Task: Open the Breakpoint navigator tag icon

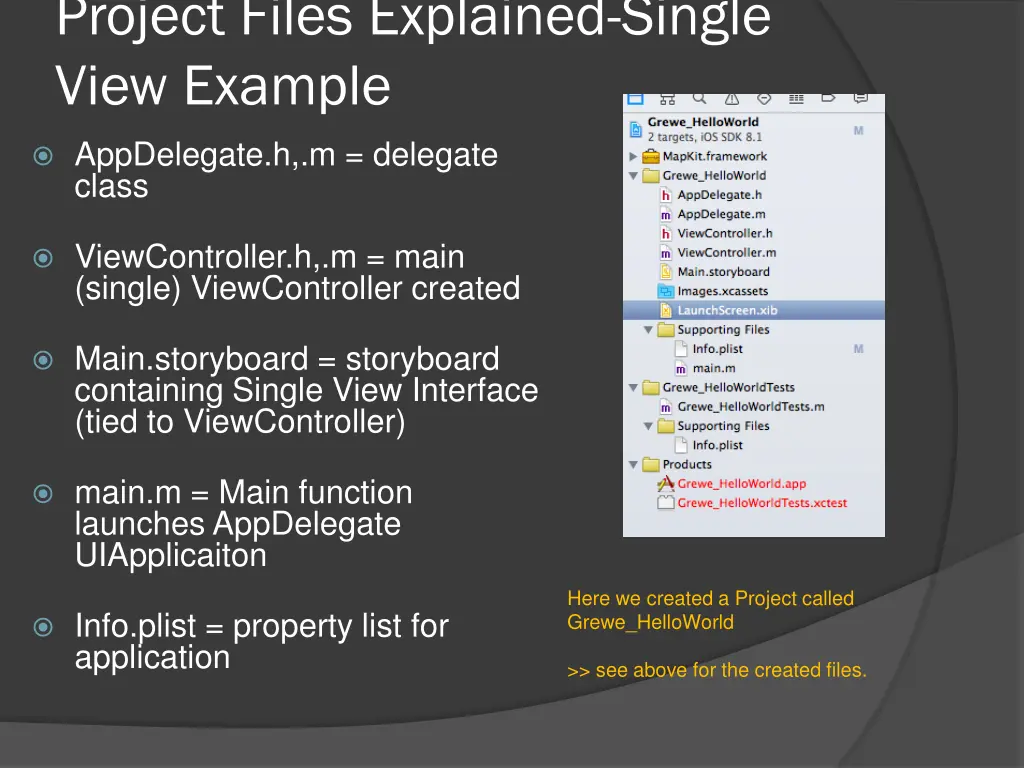Action: [828, 99]
